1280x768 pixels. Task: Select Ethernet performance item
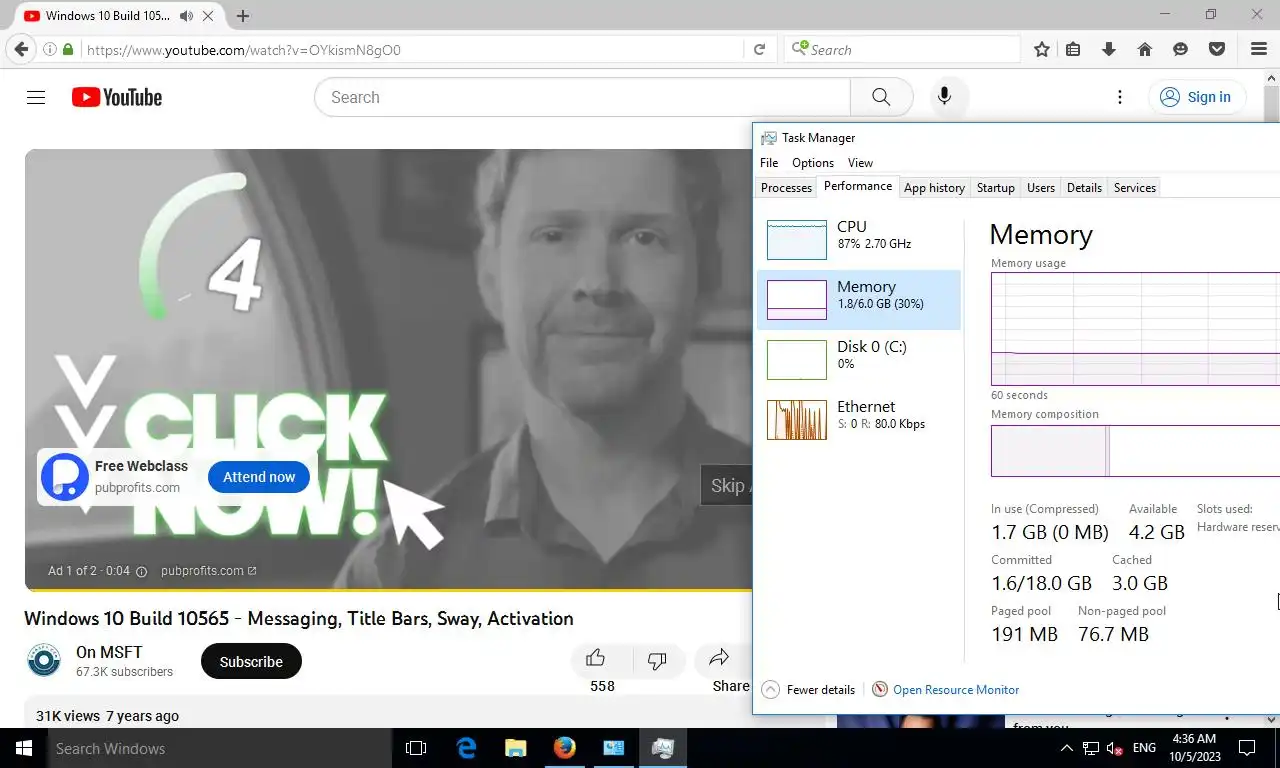point(859,419)
